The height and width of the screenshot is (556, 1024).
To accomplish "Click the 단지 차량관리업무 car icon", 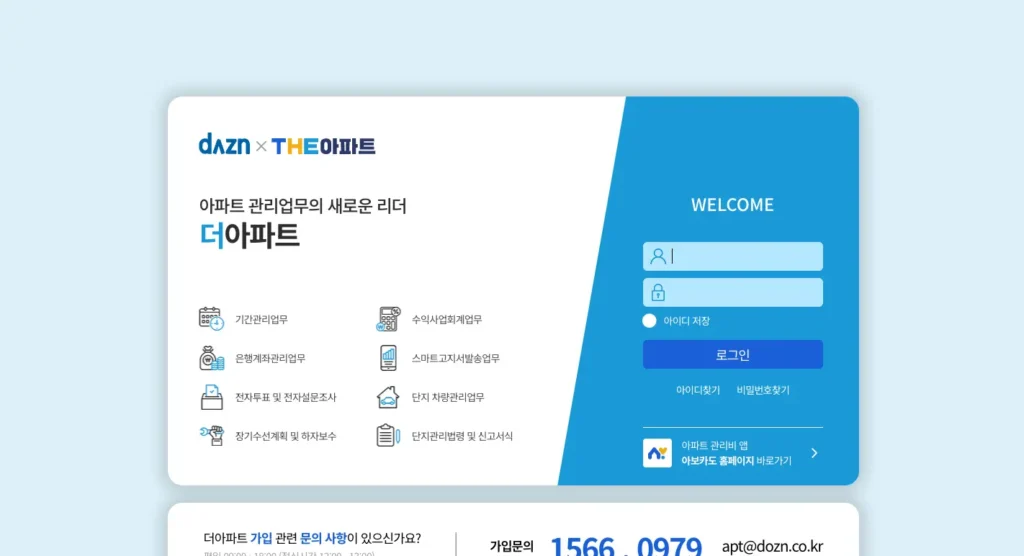I will pos(388,397).
